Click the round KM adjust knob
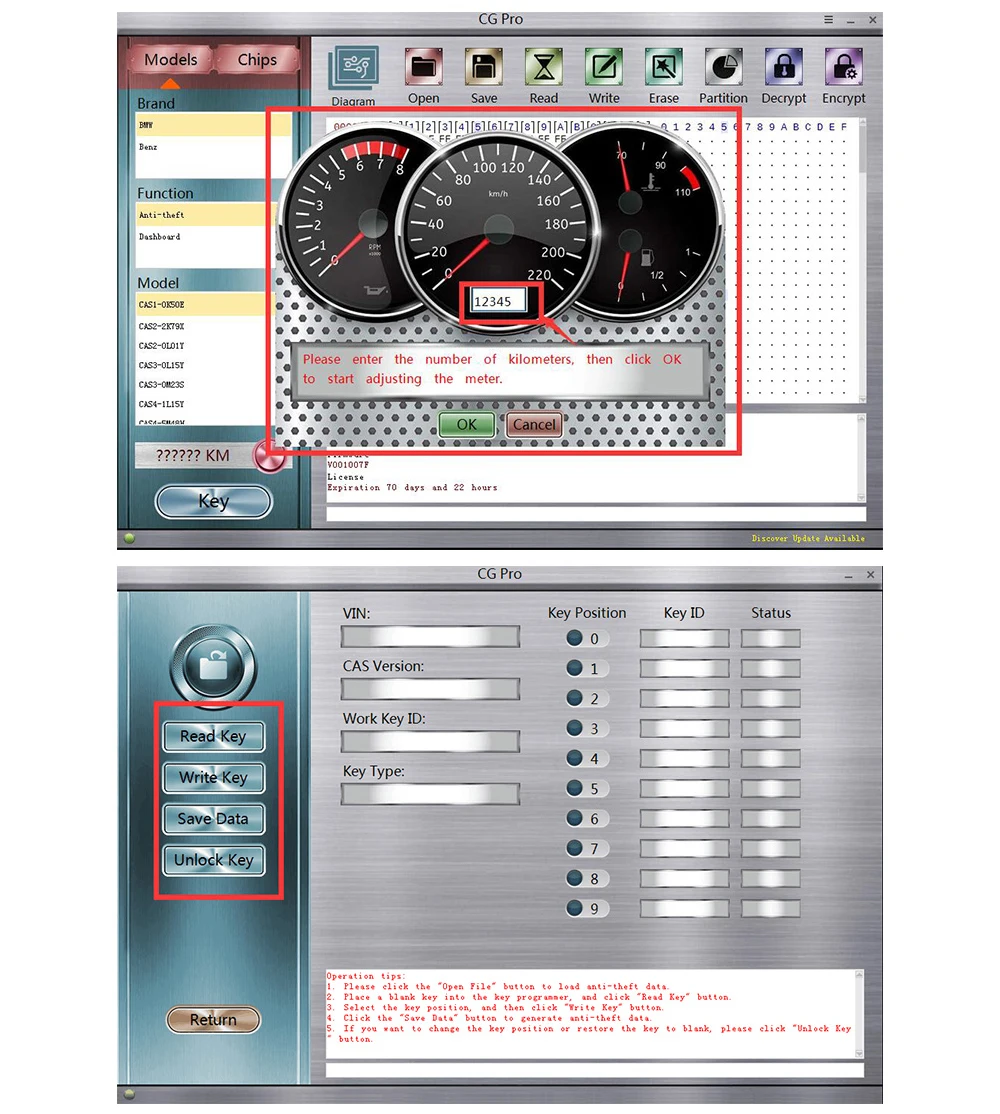 coord(270,455)
